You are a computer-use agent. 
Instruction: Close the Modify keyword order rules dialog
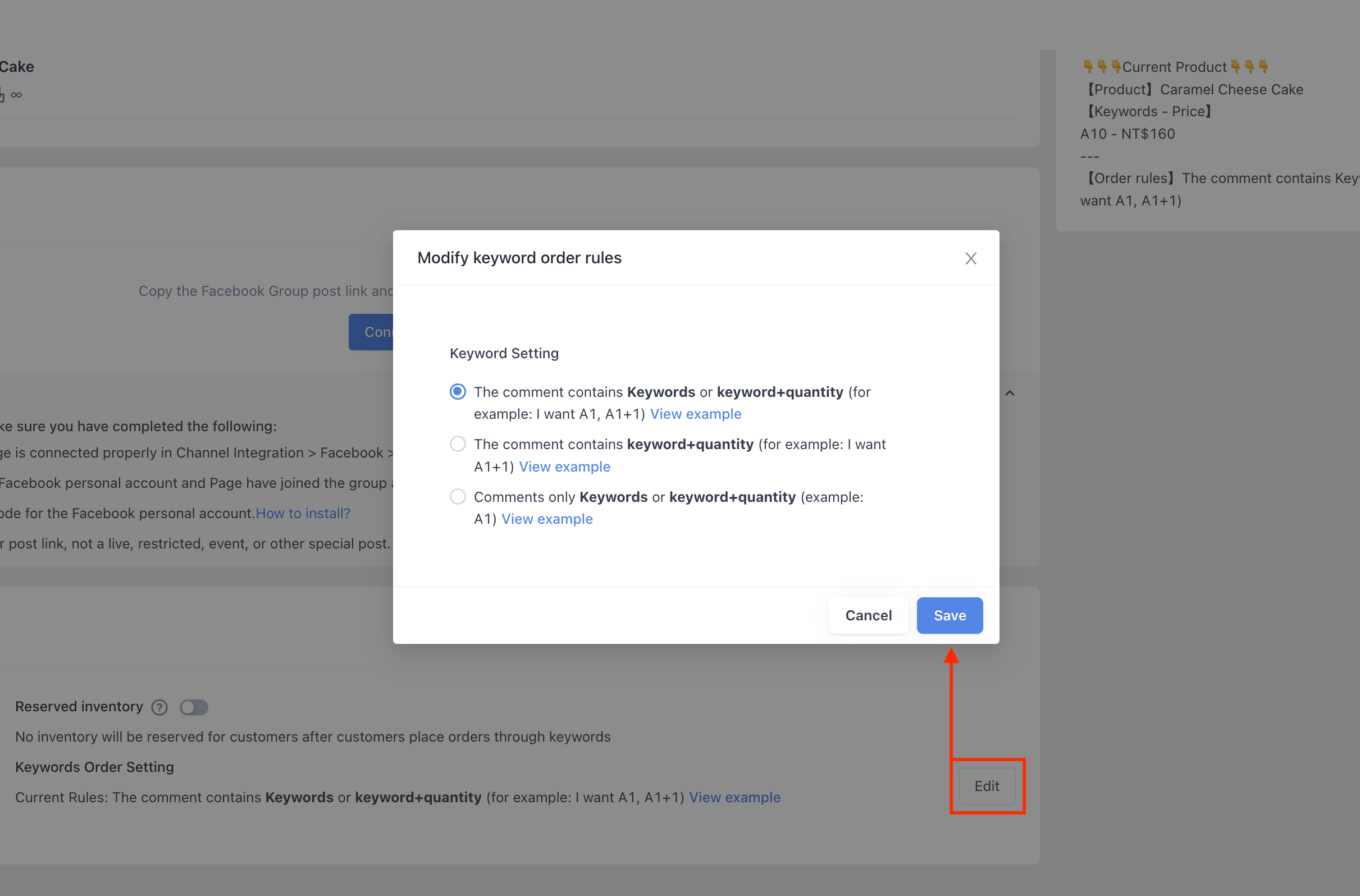[x=970, y=258]
